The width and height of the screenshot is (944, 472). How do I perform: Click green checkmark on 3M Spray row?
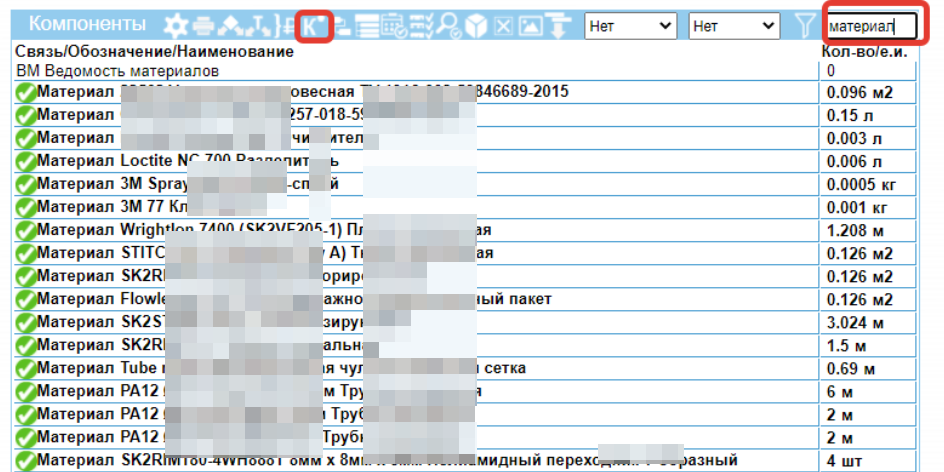tap(25, 184)
